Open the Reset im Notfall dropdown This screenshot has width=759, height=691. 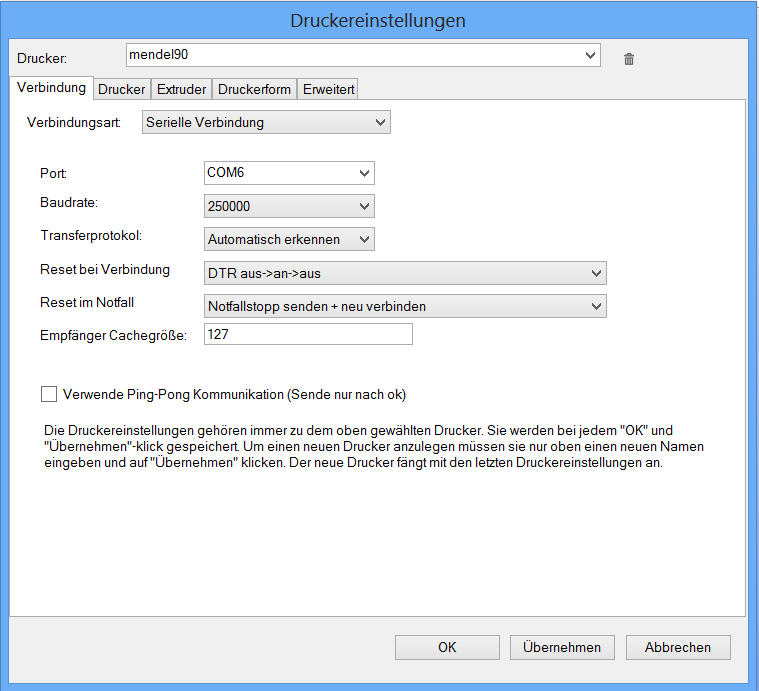pyautogui.click(x=596, y=305)
